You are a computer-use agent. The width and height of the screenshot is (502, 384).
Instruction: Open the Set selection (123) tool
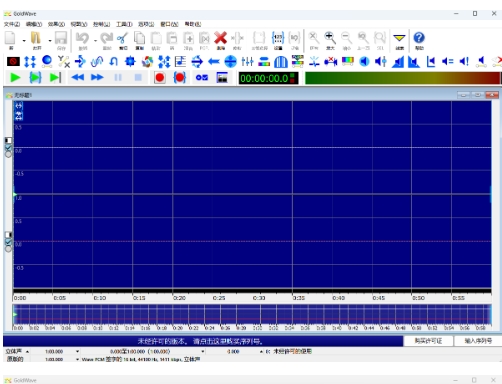[x=278, y=38]
